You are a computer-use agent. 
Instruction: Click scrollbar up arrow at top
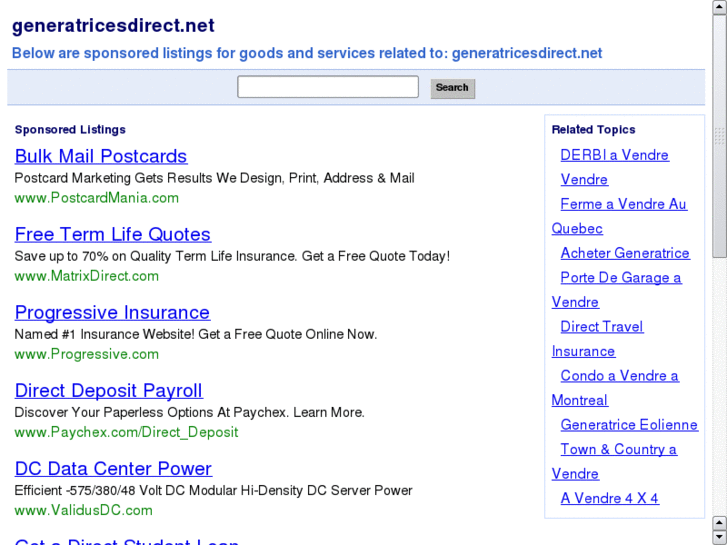720,7
